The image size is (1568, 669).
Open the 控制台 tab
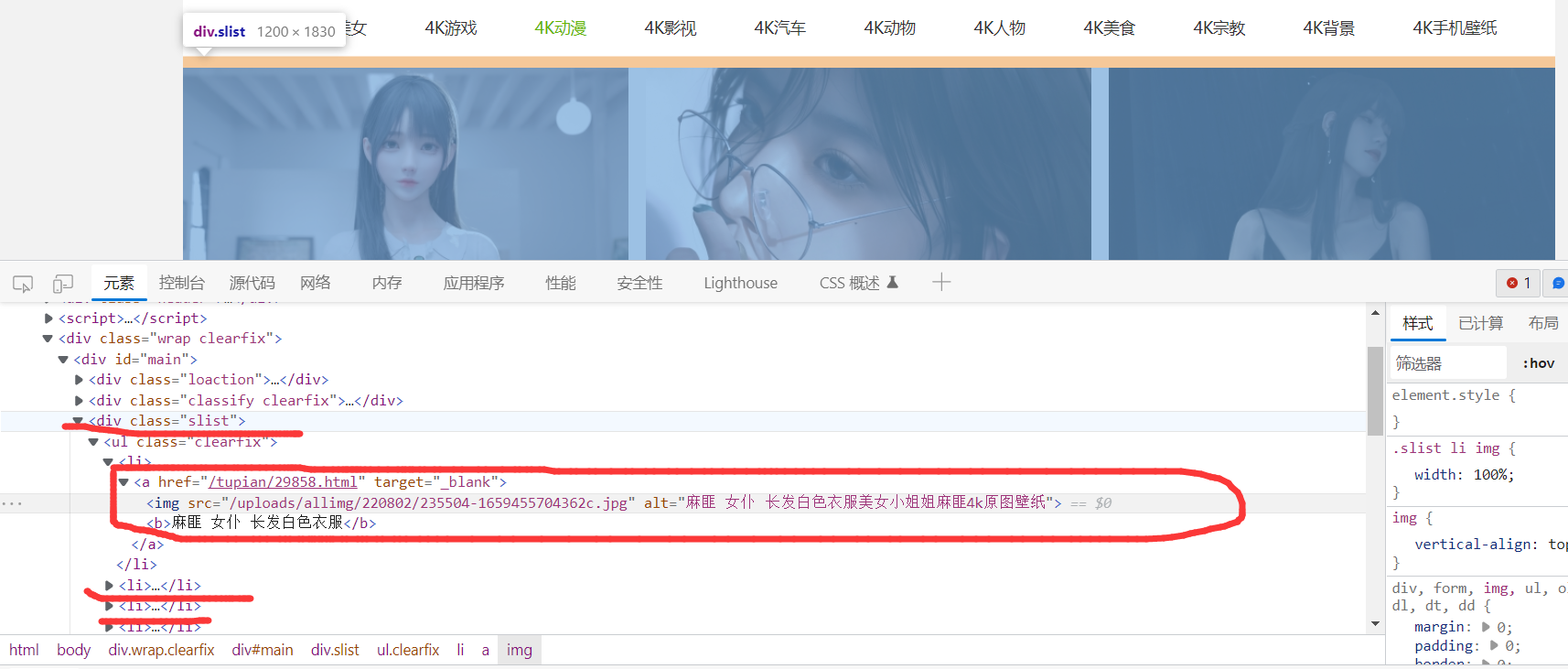click(182, 283)
